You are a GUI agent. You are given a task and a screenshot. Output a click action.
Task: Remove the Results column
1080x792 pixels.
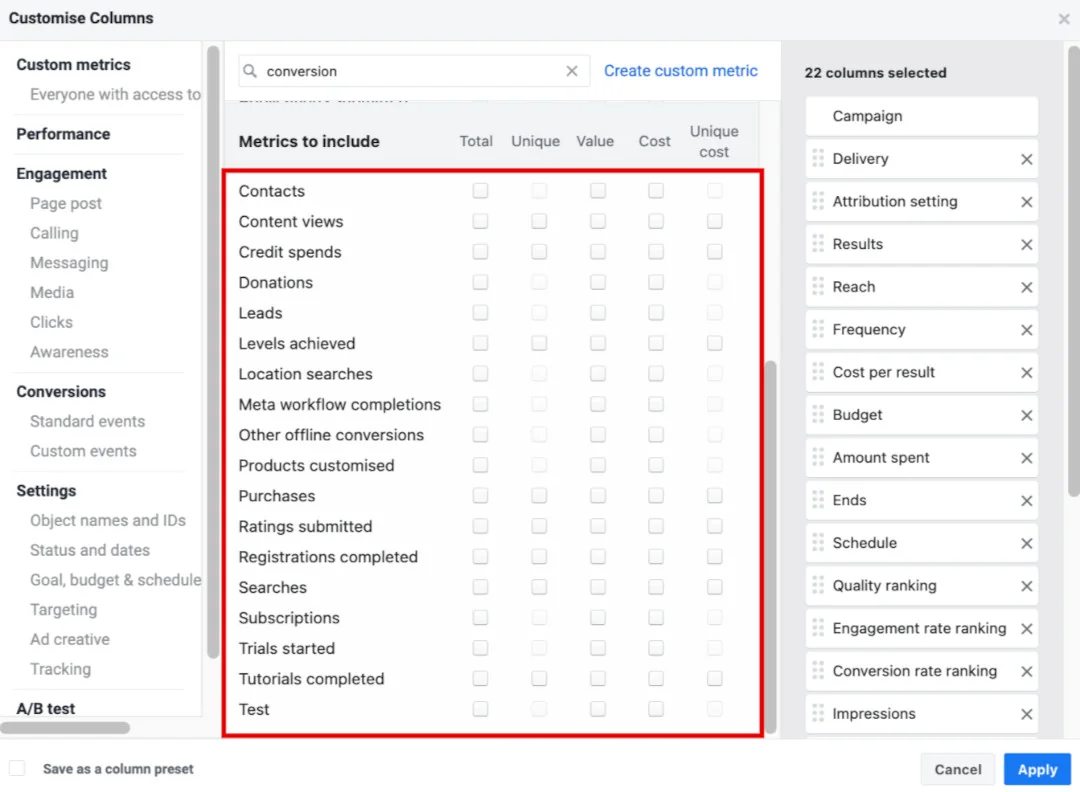pyautogui.click(x=1026, y=244)
